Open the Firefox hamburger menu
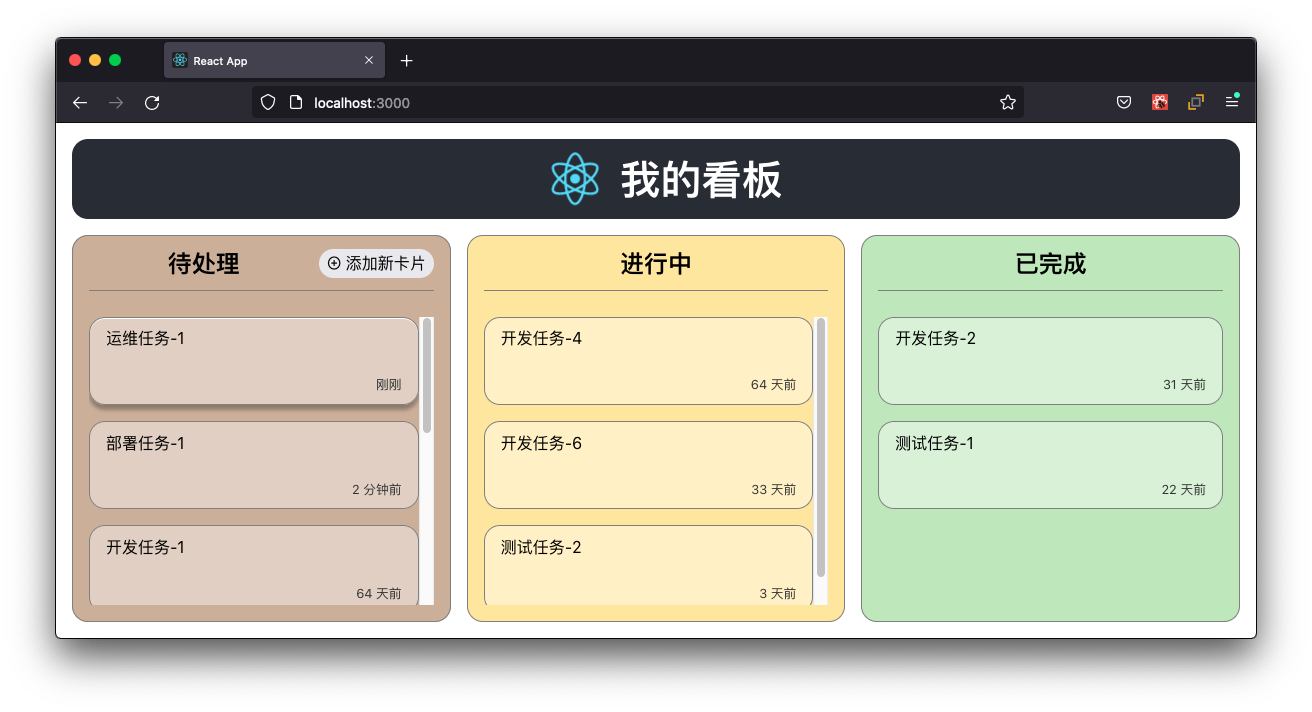Viewport: 1312px width, 712px height. pos(1232,102)
